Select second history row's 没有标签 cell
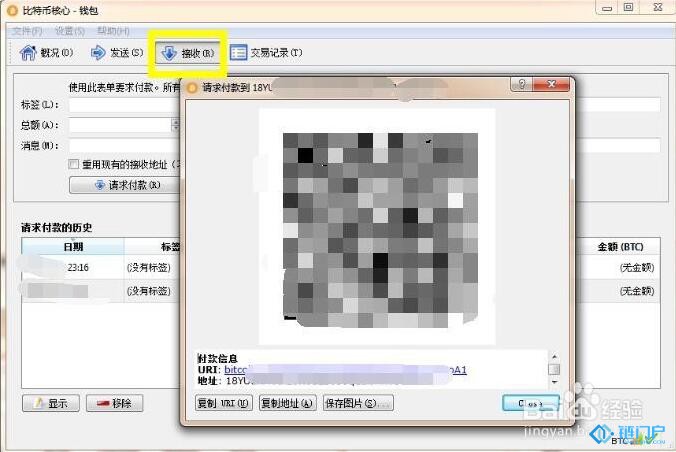 tap(149, 291)
